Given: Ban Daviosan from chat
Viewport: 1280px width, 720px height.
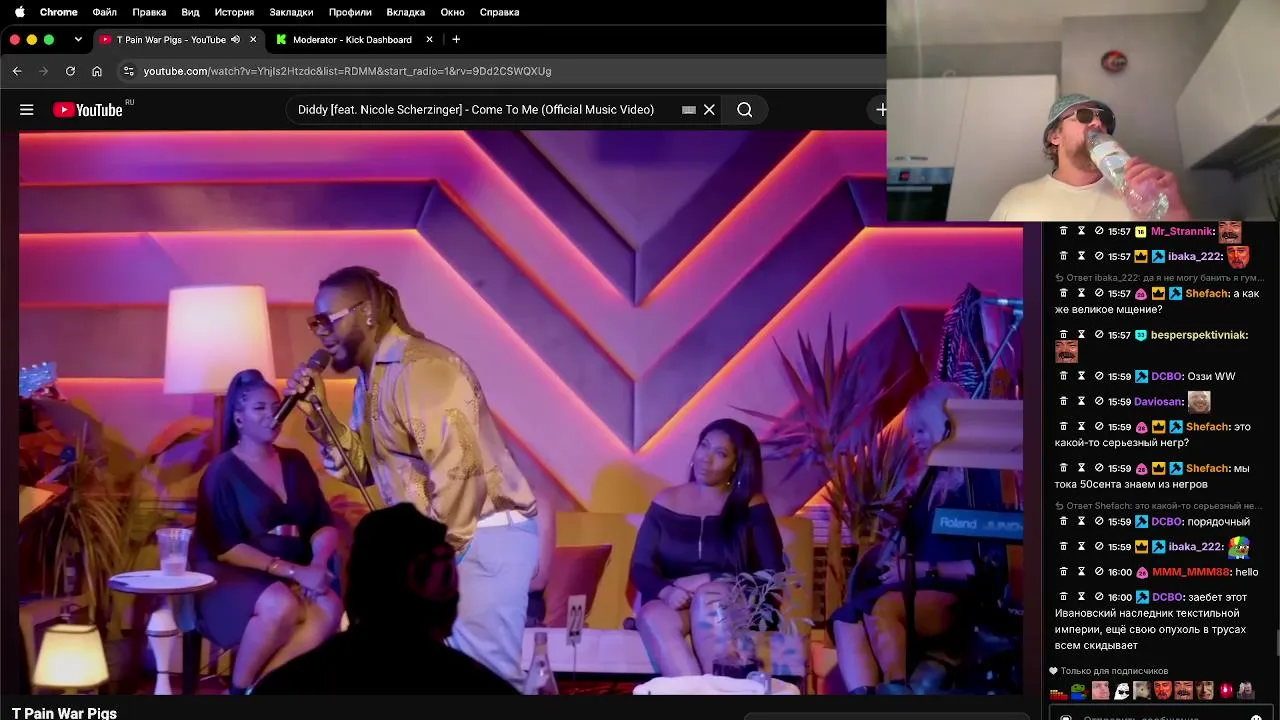Looking at the screenshot, I should click(x=1099, y=402).
